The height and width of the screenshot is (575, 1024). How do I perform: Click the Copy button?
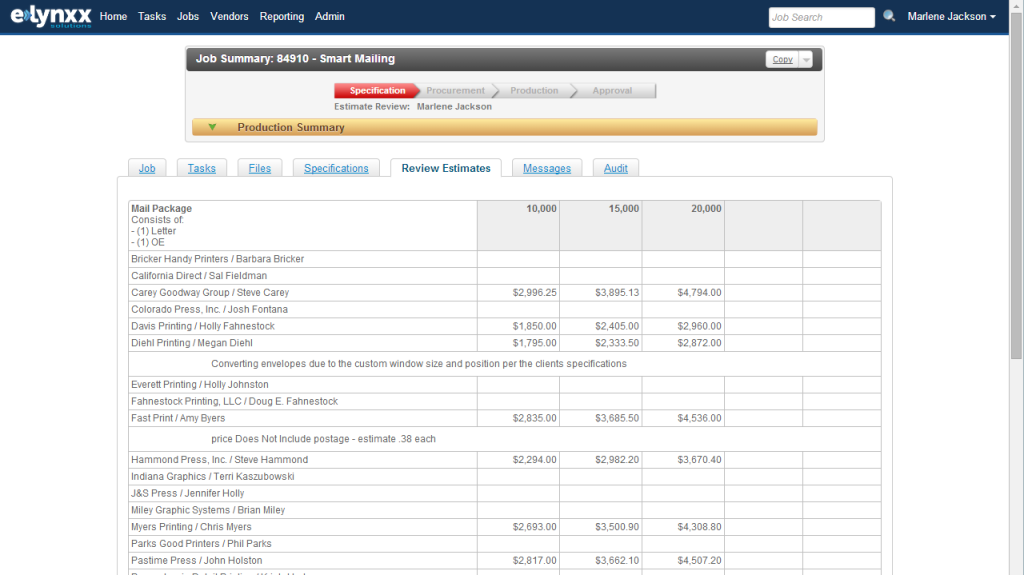(x=782, y=60)
